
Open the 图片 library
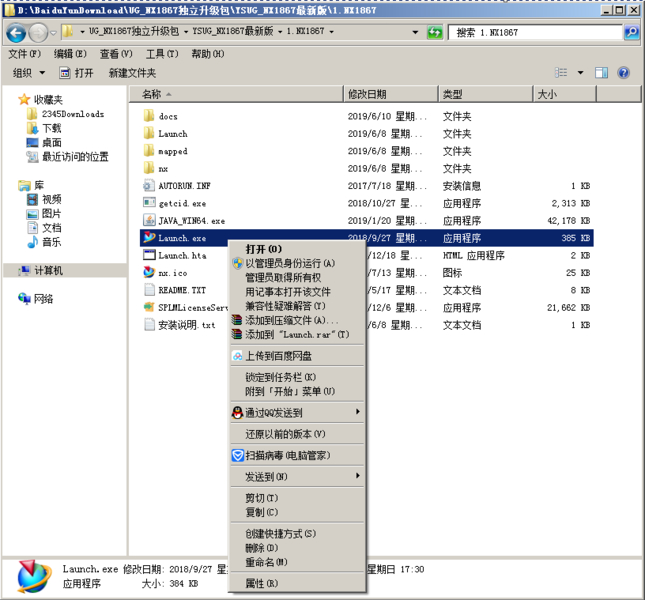51,214
